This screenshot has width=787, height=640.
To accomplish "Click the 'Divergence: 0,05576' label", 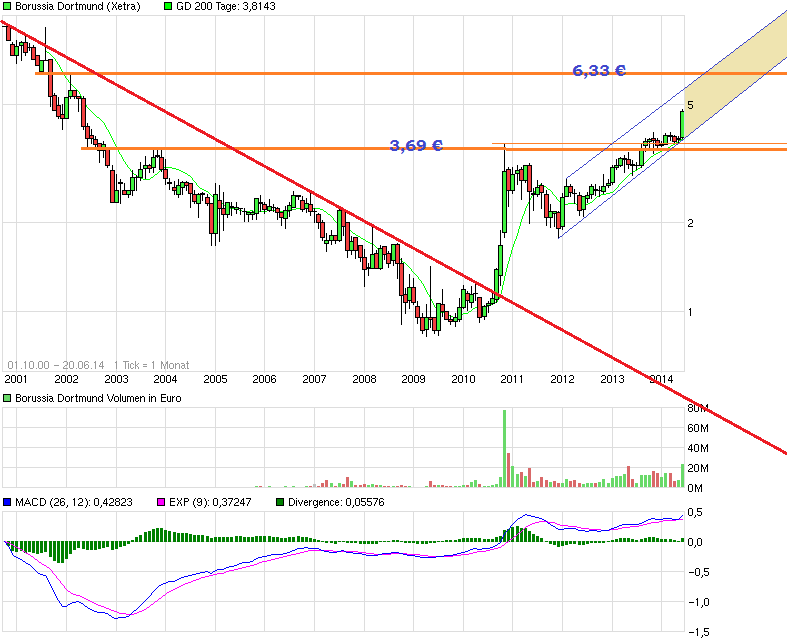I will [336, 502].
